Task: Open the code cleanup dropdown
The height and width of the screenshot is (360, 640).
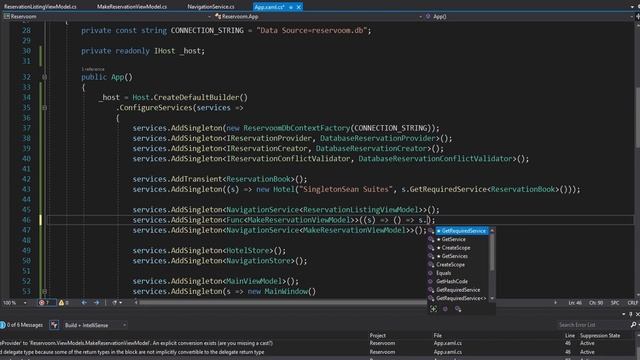Action: pos(121,303)
